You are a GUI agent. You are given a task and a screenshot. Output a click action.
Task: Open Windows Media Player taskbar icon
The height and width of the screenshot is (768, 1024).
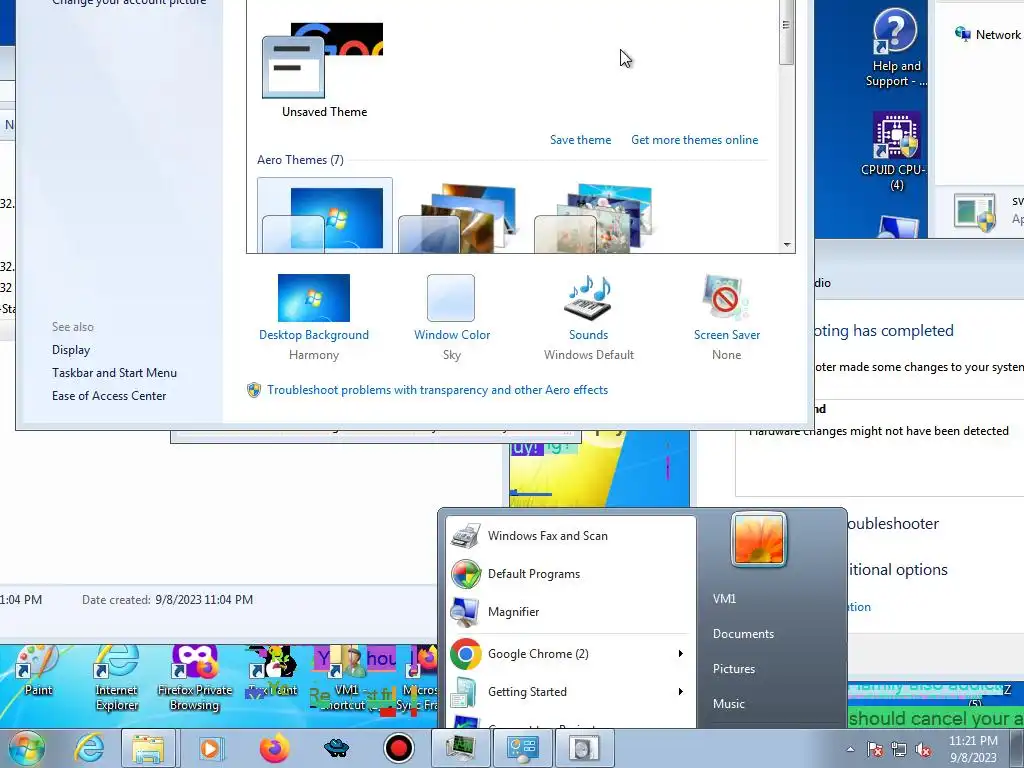[210, 748]
